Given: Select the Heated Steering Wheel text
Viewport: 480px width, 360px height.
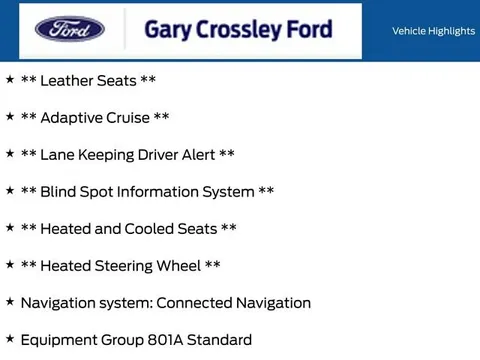Looking at the screenshot, I should click(x=121, y=266).
